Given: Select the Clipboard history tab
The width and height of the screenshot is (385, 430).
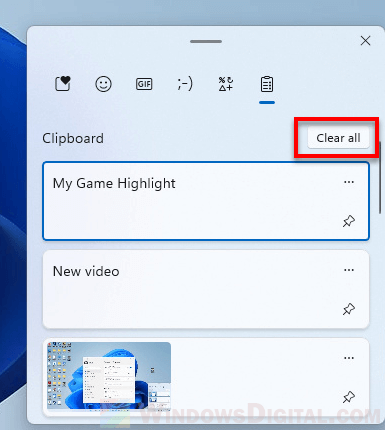Looking at the screenshot, I should [267, 84].
